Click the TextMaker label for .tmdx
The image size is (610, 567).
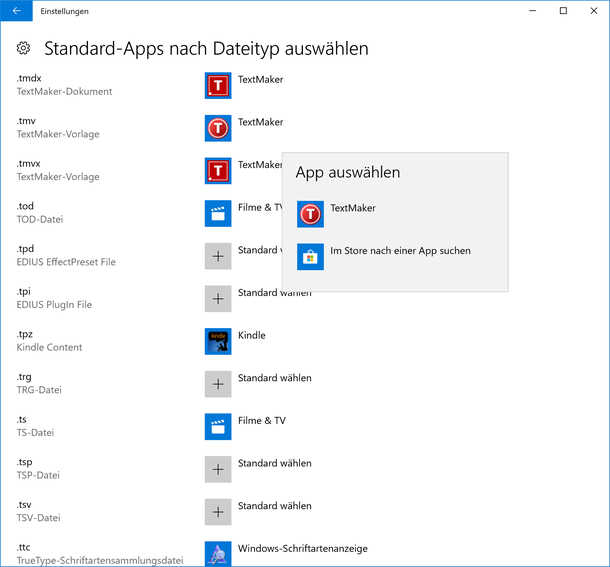pos(260,80)
